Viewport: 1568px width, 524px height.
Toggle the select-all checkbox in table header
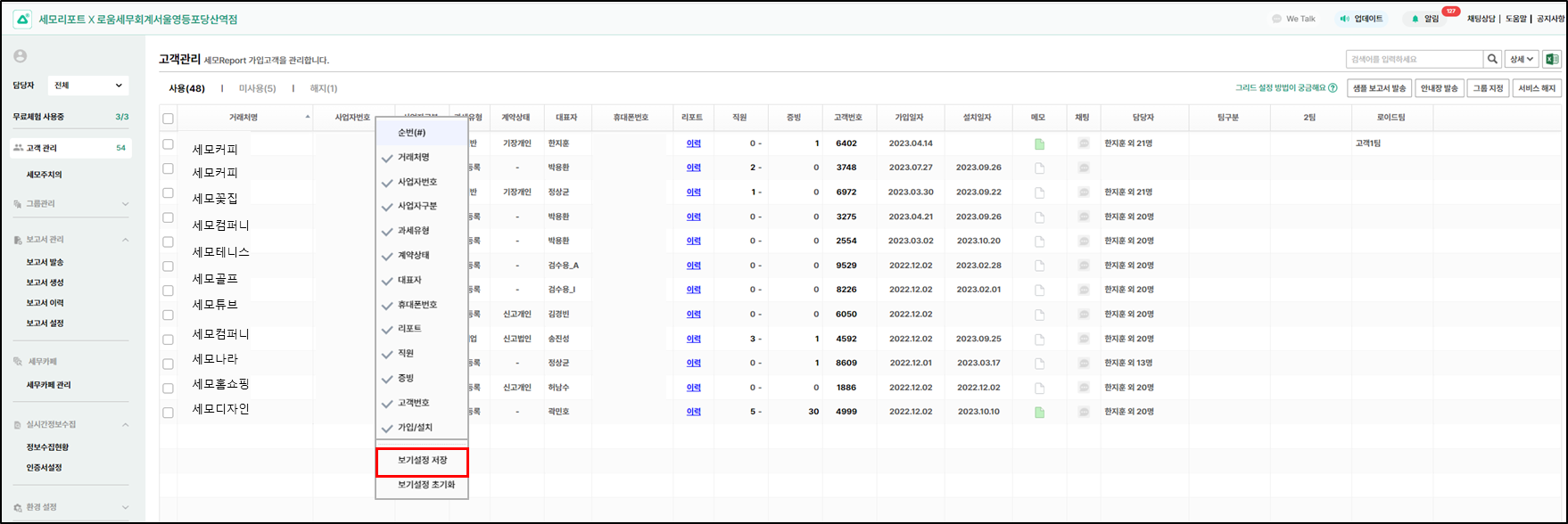coord(168,119)
